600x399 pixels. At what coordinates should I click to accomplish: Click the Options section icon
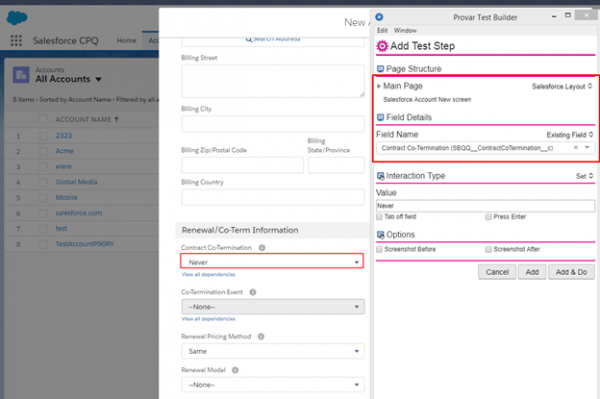[380, 235]
